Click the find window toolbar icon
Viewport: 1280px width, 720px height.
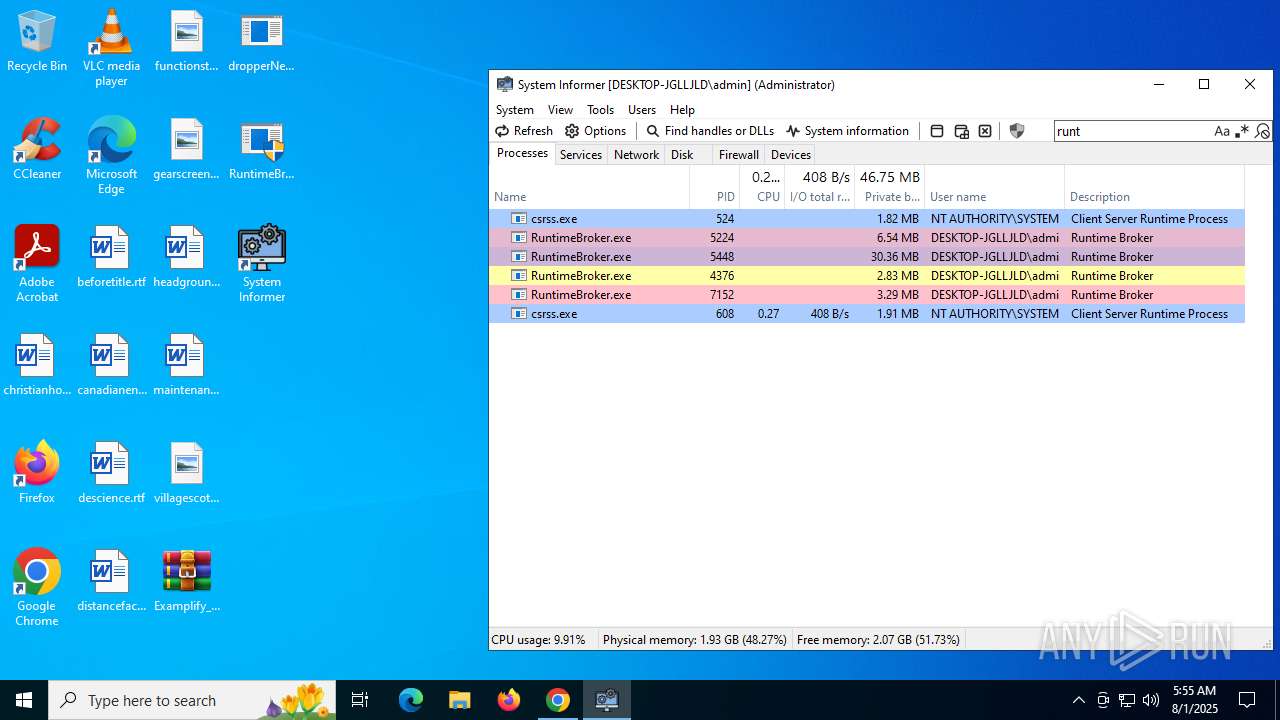[x=937, y=131]
